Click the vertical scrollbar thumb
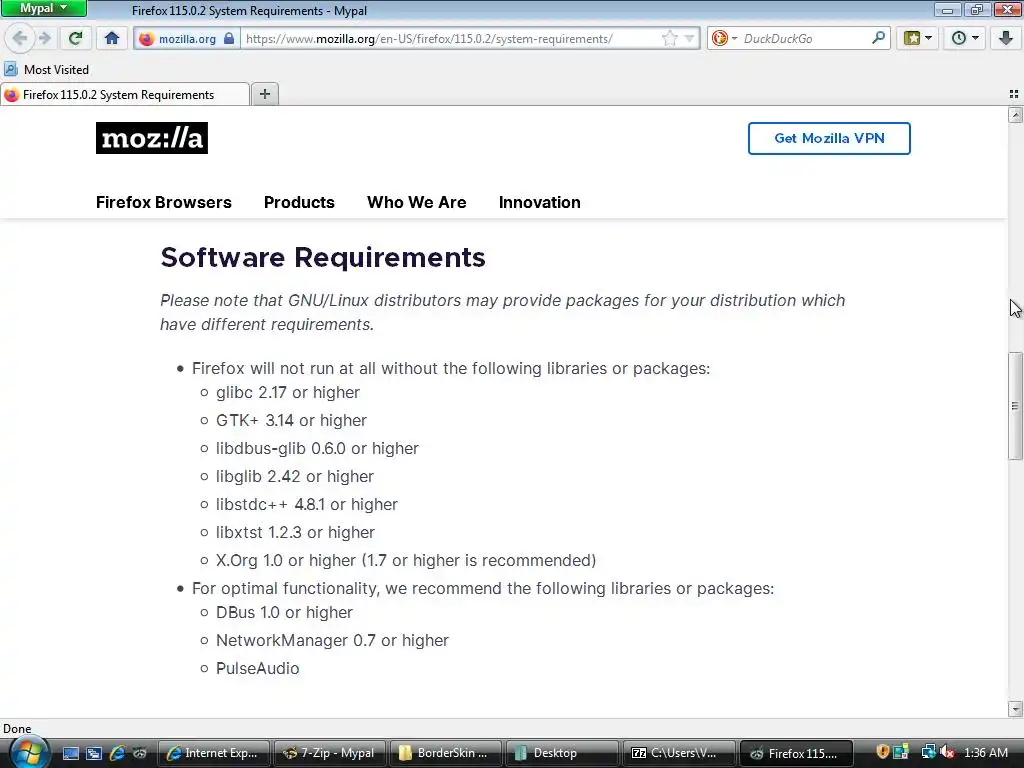This screenshot has height=768, width=1024. (x=1015, y=406)
